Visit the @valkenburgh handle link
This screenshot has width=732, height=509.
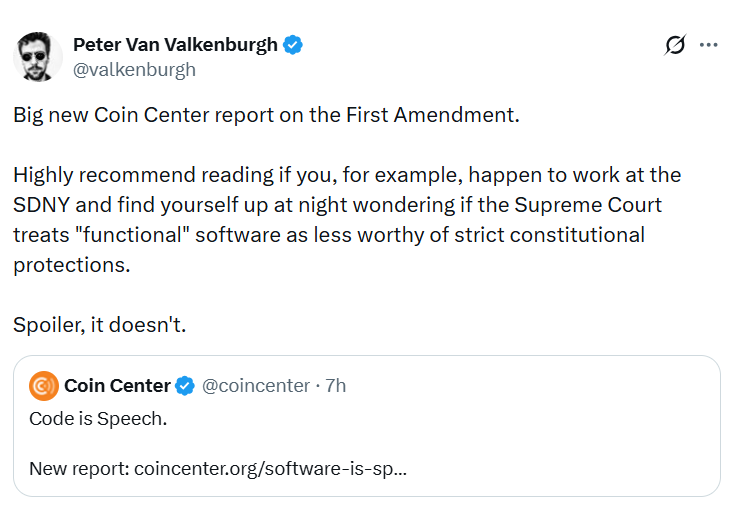click(134, 69)
